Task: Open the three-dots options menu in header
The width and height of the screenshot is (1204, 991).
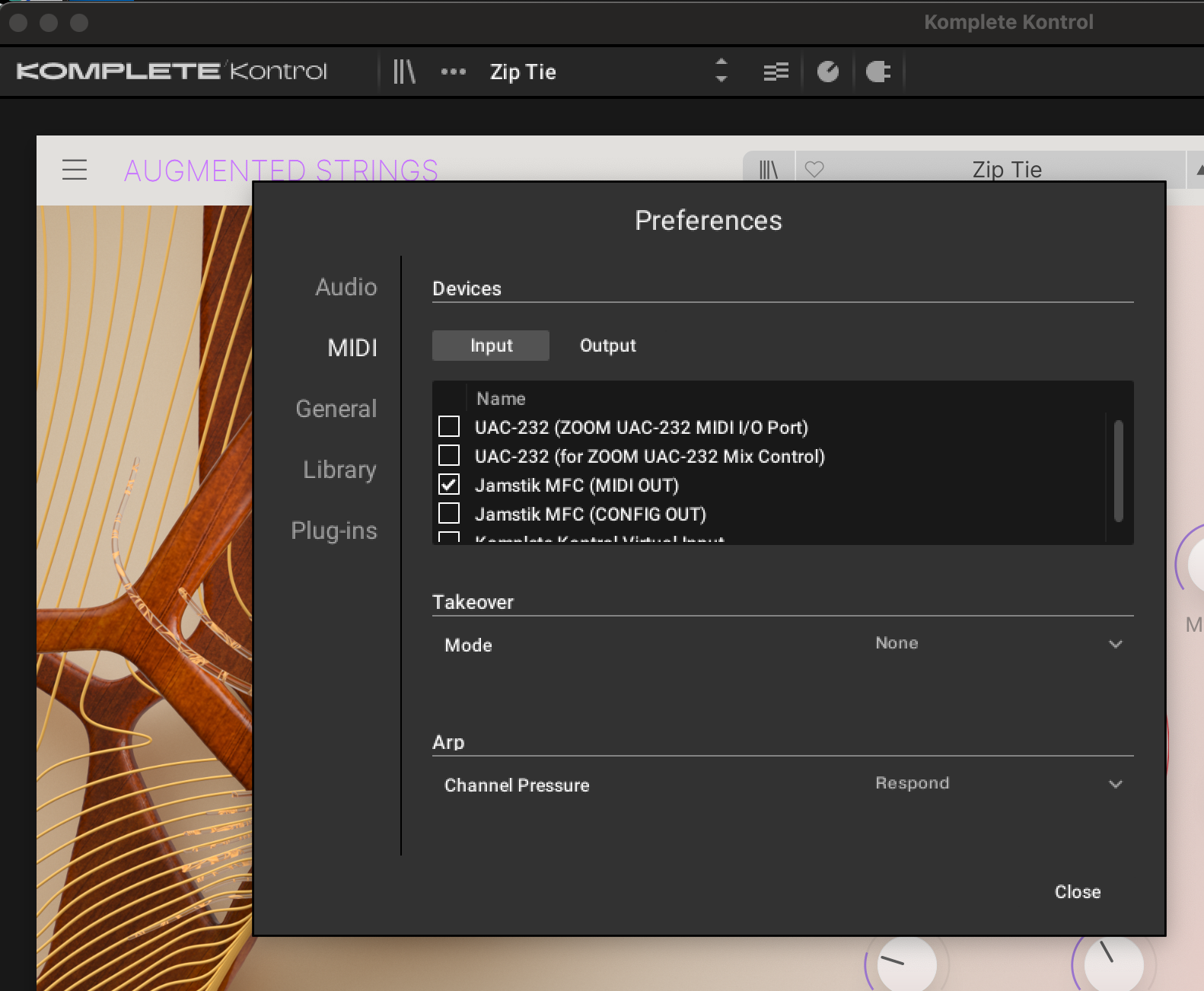Action: click(454, 72)
